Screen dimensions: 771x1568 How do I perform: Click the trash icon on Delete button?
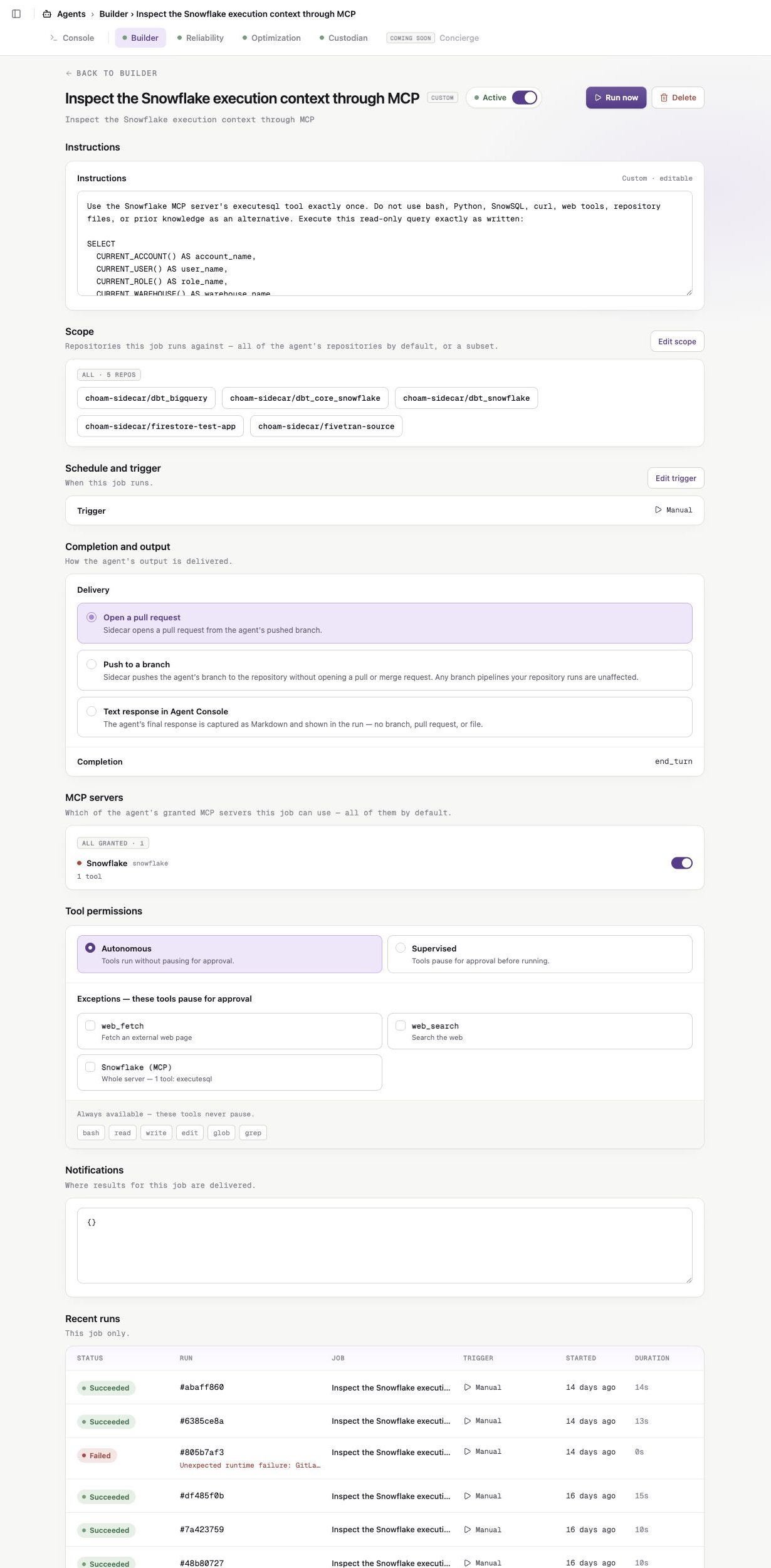[x=664, y=98]
